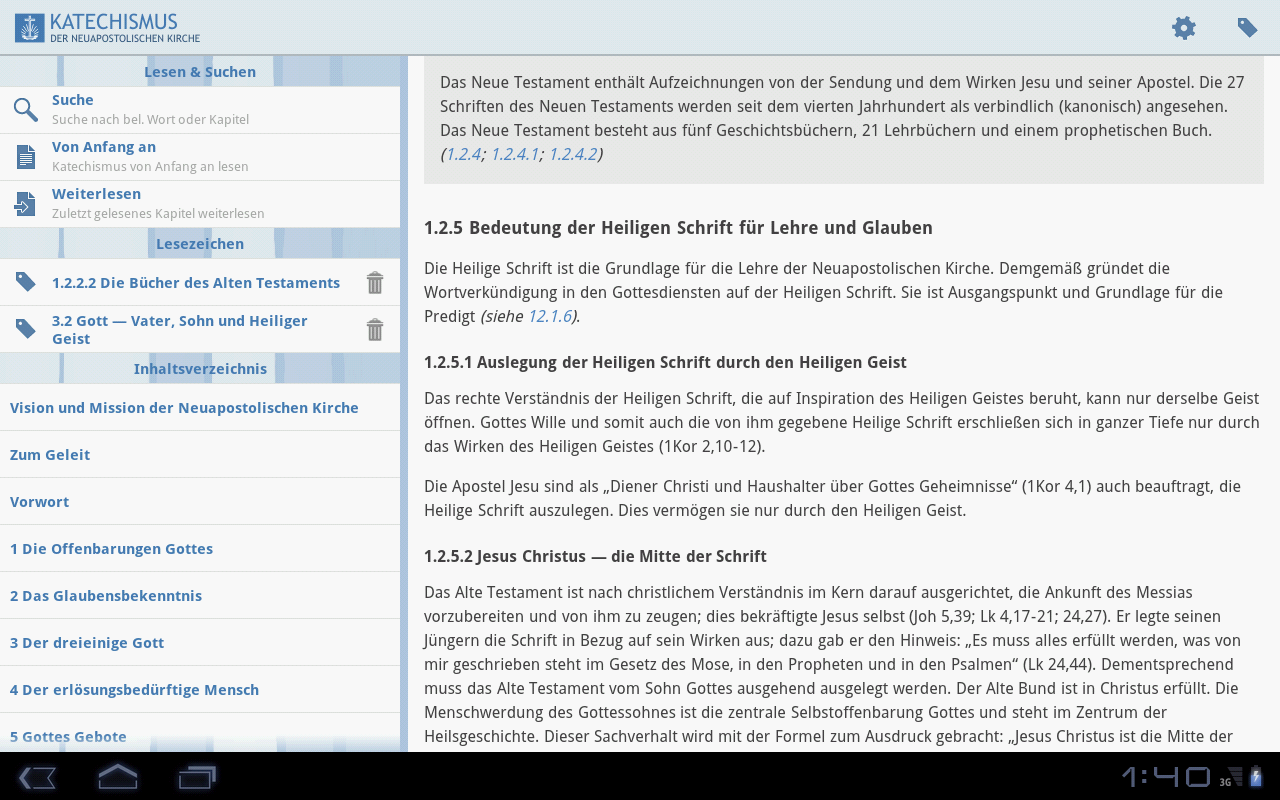Open settings via the gear icon
1280x800 pixels.
click(1184, 28)
